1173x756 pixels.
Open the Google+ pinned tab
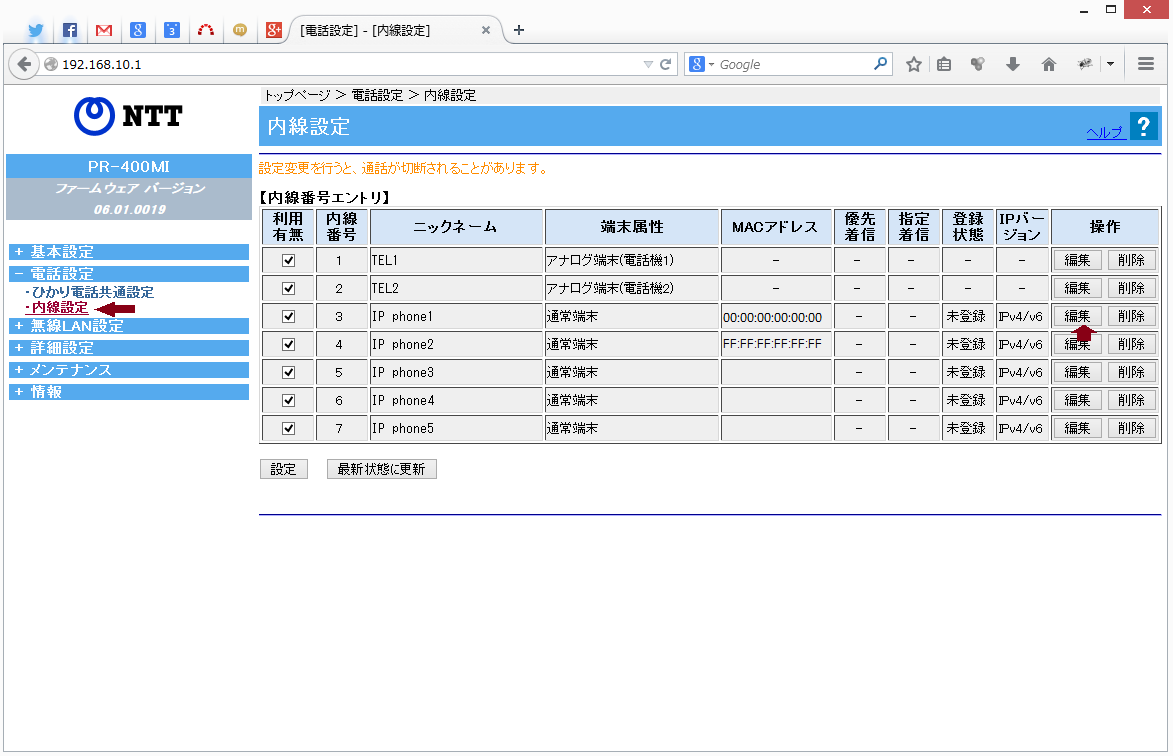[274, 31]
